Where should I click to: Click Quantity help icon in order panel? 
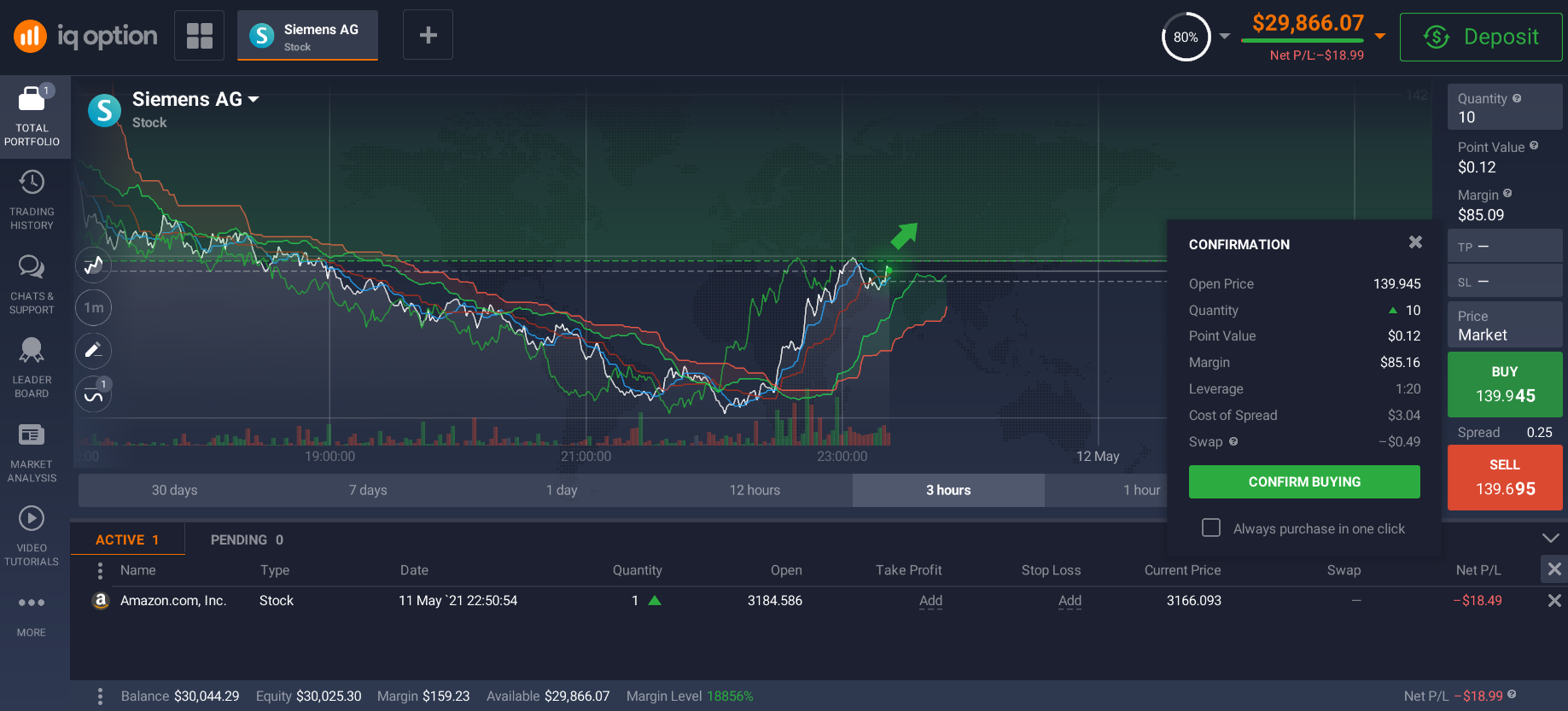coord(1517,98)
